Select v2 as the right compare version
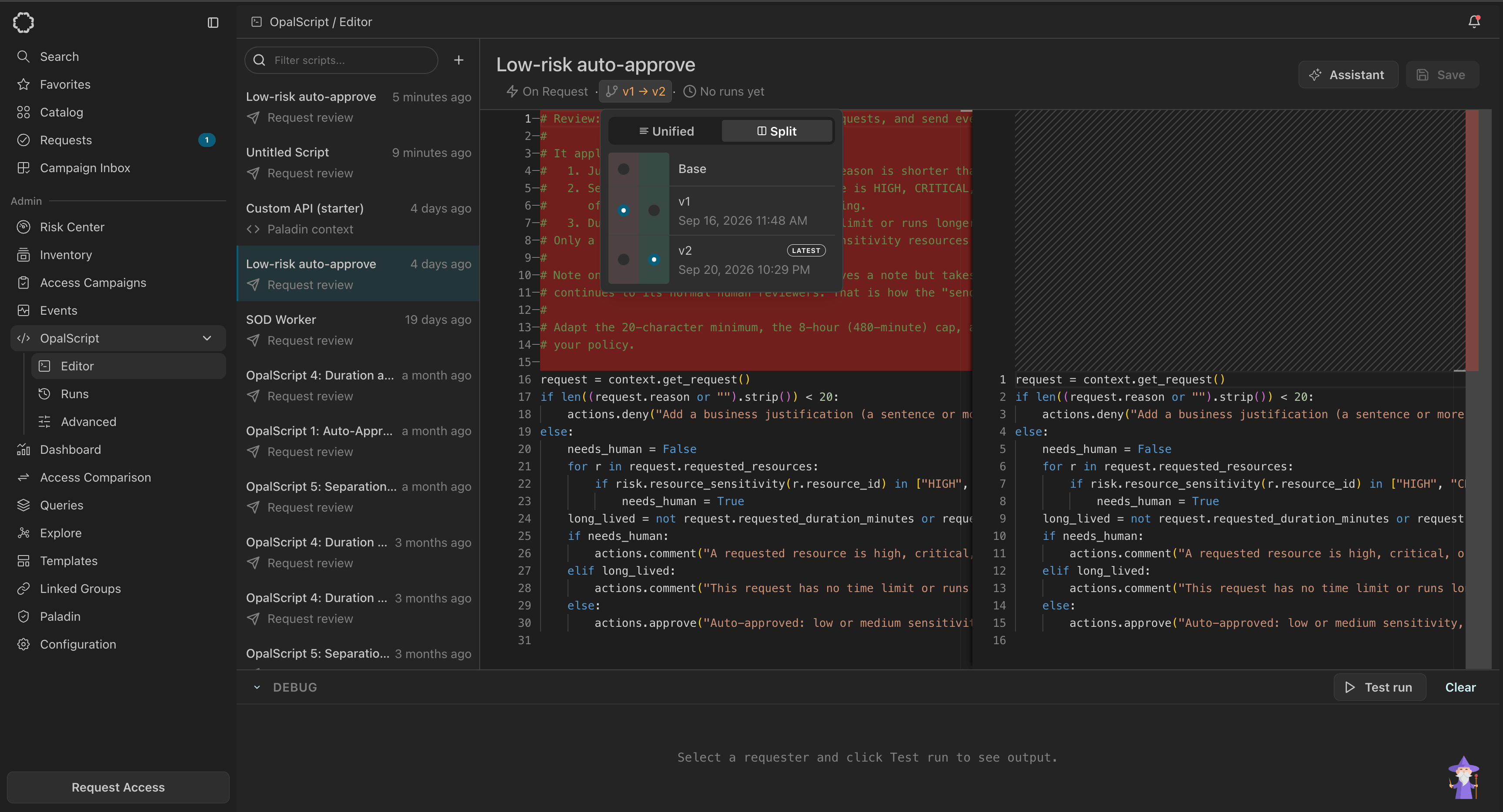This screenshot has height=812, width=1503. [654, 260]
